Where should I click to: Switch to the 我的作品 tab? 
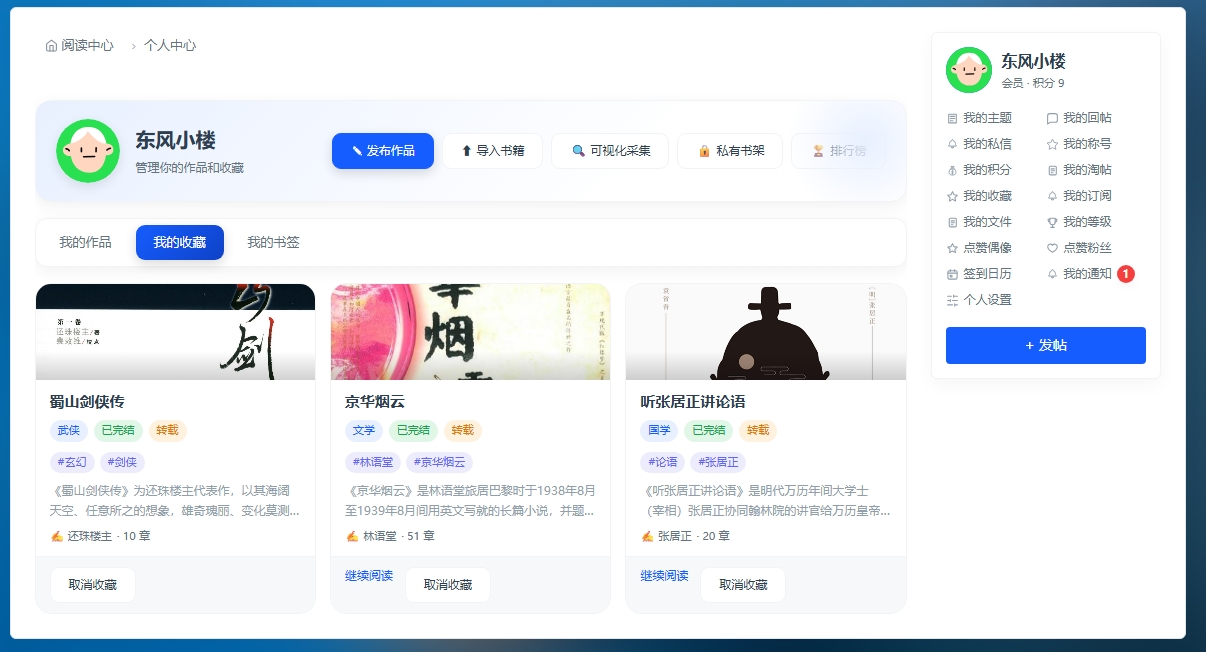85,242
